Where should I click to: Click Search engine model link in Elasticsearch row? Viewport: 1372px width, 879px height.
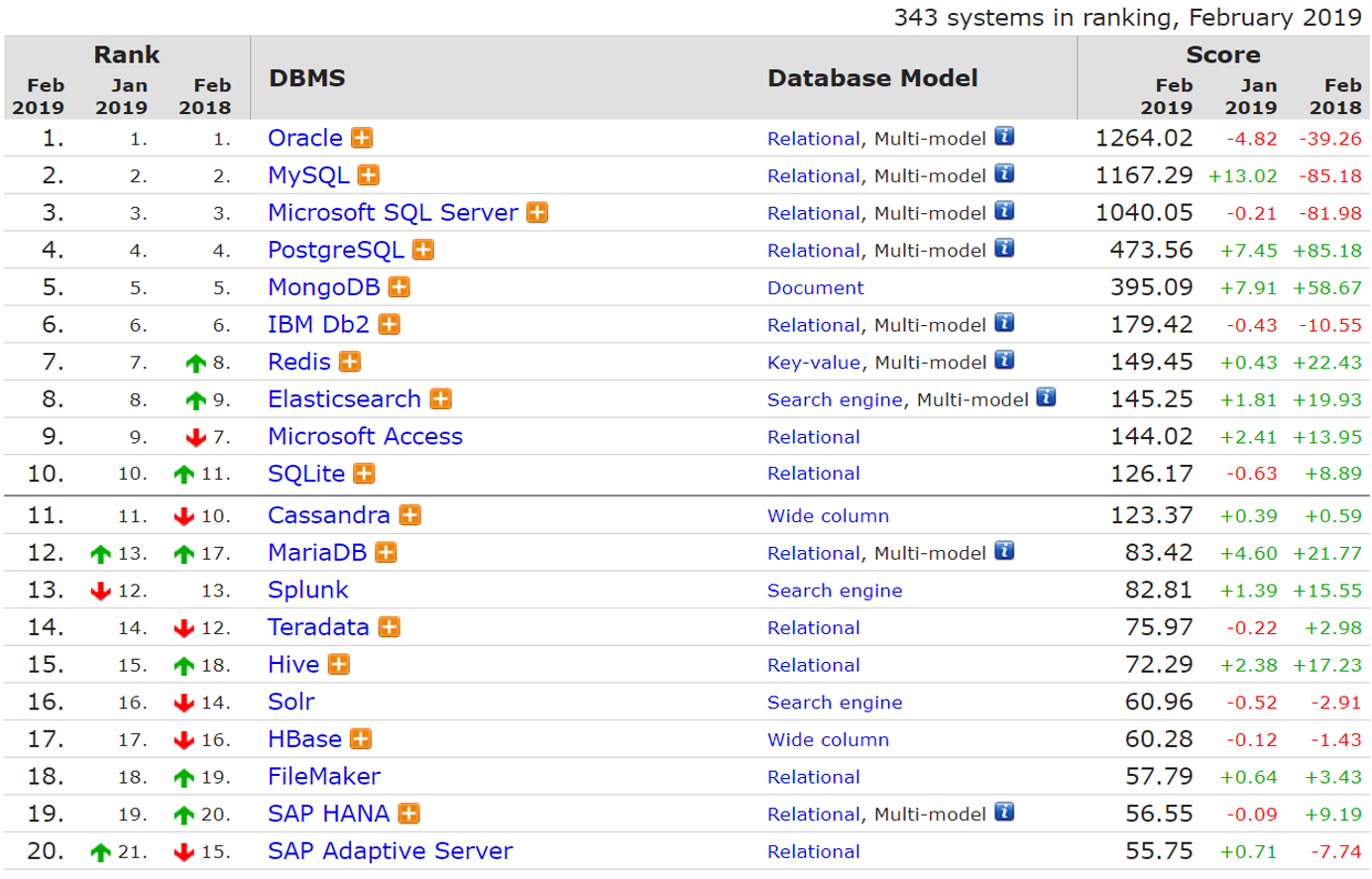point(835,400)
